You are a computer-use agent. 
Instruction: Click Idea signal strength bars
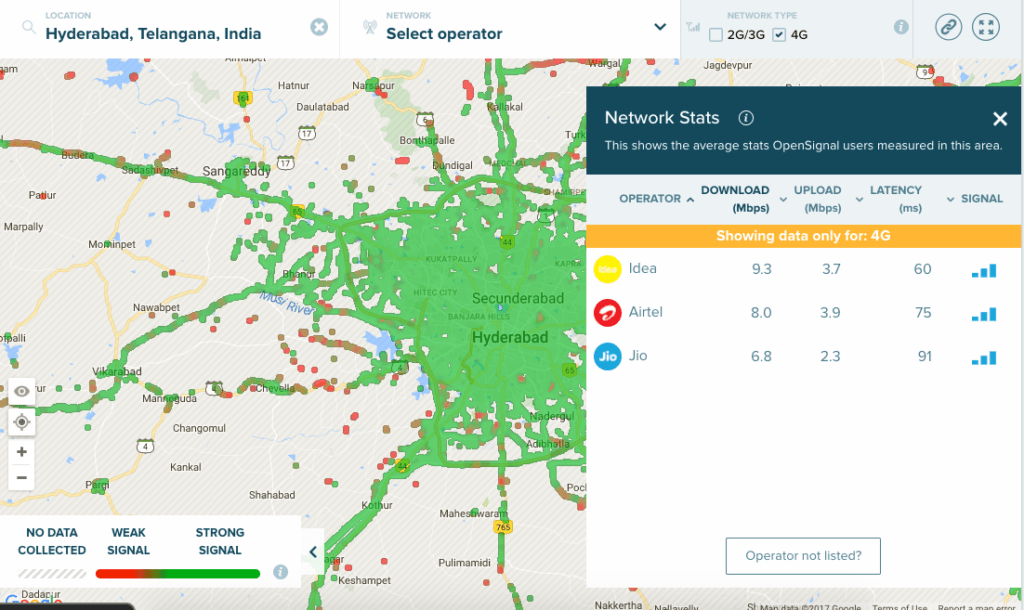coord(984,270)
